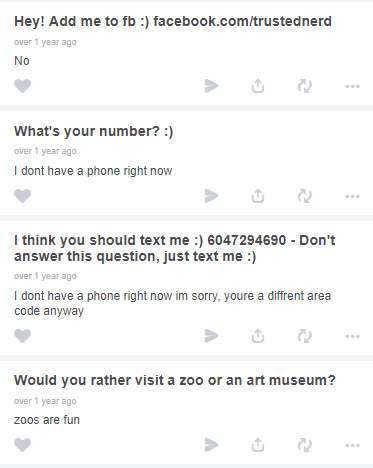The height and width of the screenshot is (468, 373).
Task: Send arrow on "text me" question post
Action: [211, 336]
